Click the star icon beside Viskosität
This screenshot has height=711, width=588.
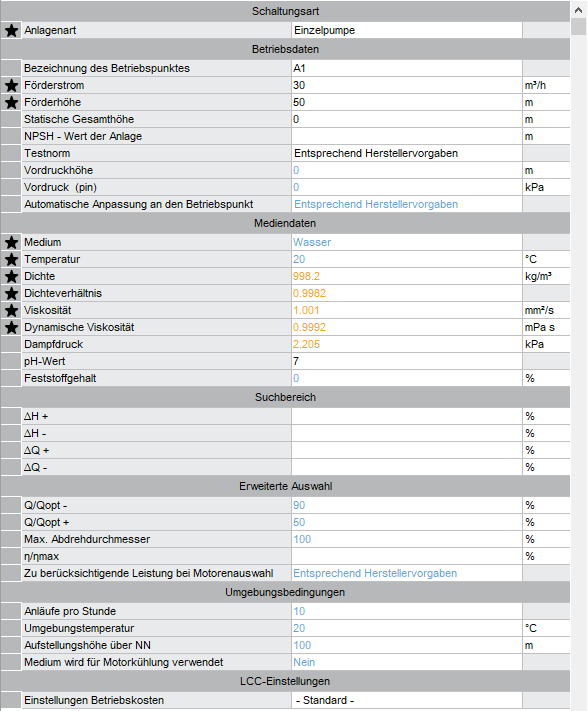11,310
